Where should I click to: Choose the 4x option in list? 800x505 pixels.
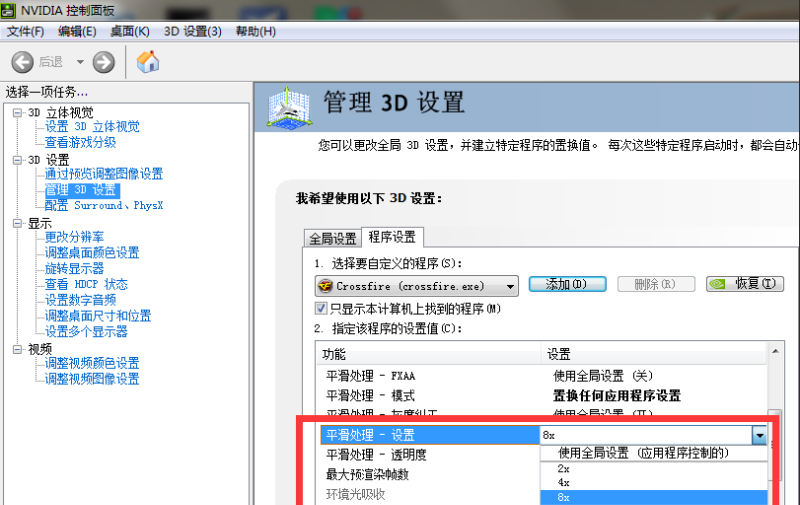click(654, 483)
